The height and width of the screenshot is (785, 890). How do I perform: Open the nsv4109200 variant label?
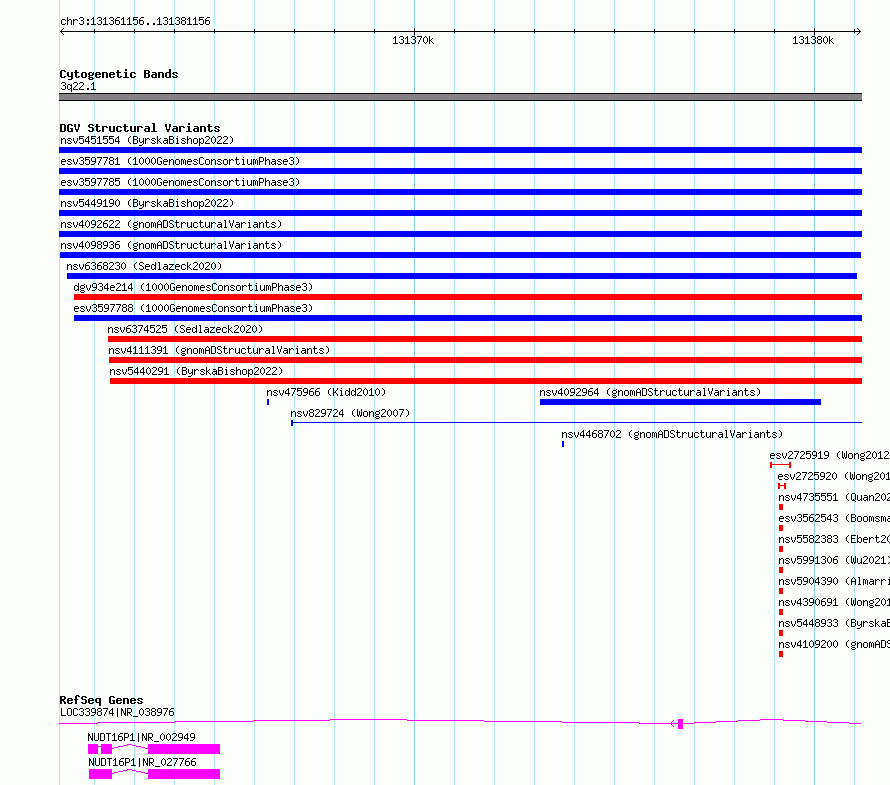tap(834, 644)
